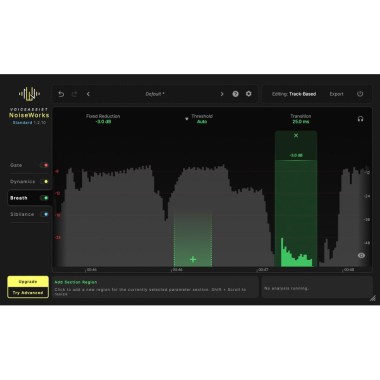Click the Fixed Reduction -3.0 dB value
Screen dimensions: 380x380
pyautogui.click(x=103, y=122)
